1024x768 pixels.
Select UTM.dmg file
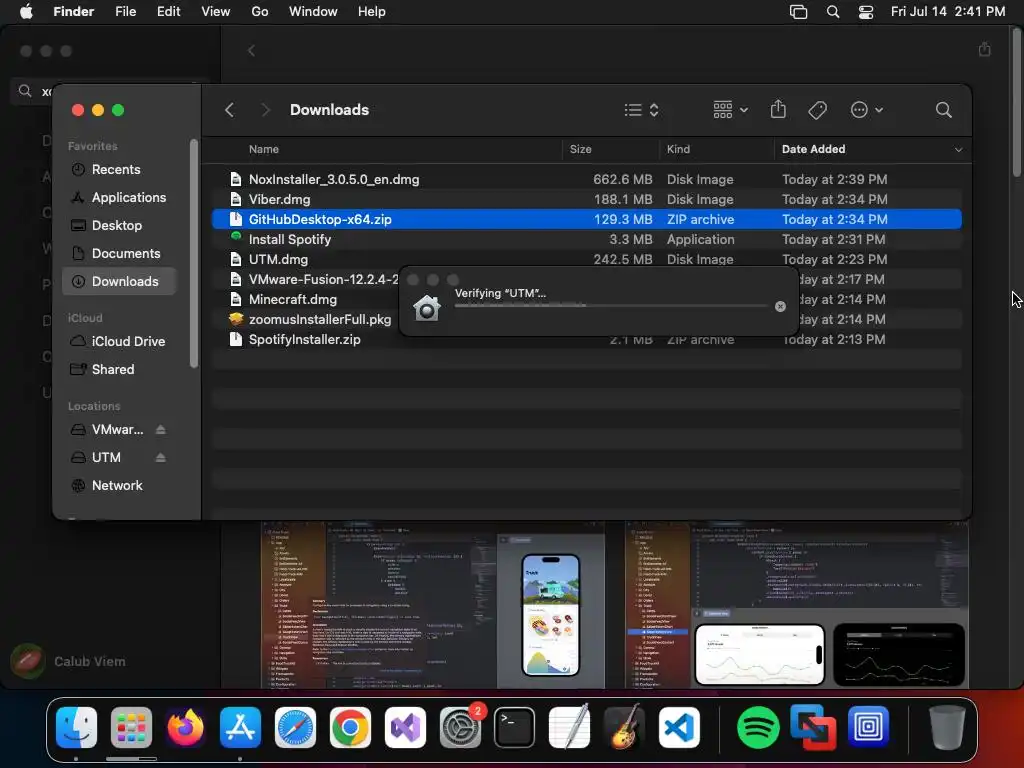[x=586, y=259]
